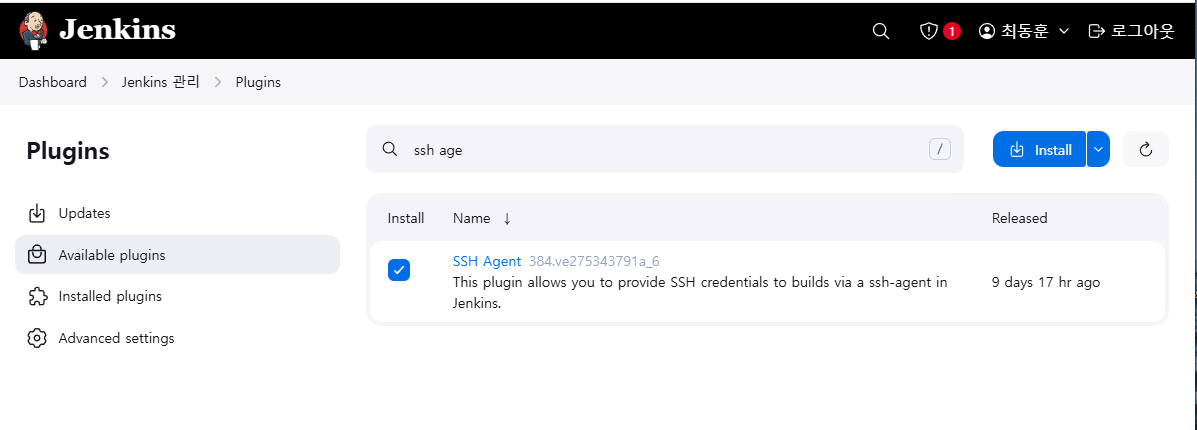Viewport: 1197px width, 430px height.
Task: Open Jenkins 관리 breadcrumb
Action: pos(160,82)
